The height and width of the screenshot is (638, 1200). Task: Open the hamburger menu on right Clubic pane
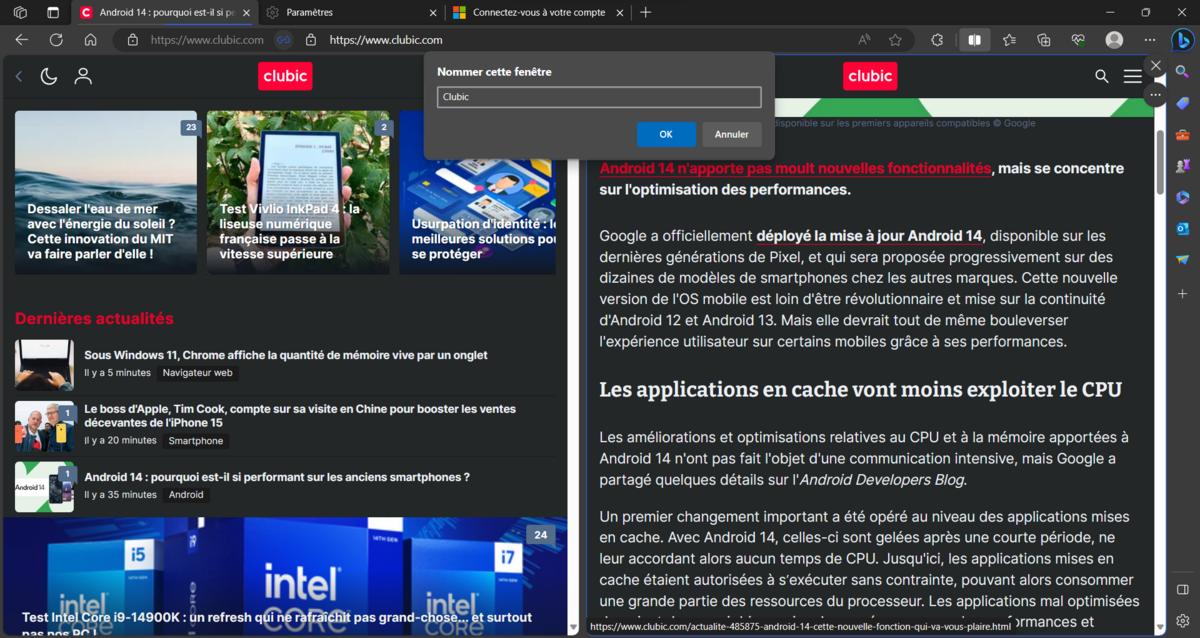pyautogui.click(x=1132, y=76)
